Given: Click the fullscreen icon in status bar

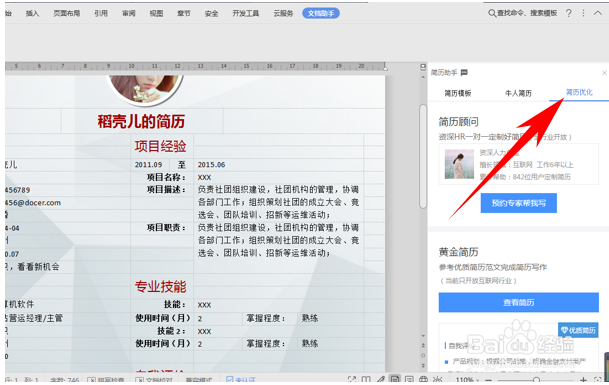Looking at the screenshot, I should 351,380.
